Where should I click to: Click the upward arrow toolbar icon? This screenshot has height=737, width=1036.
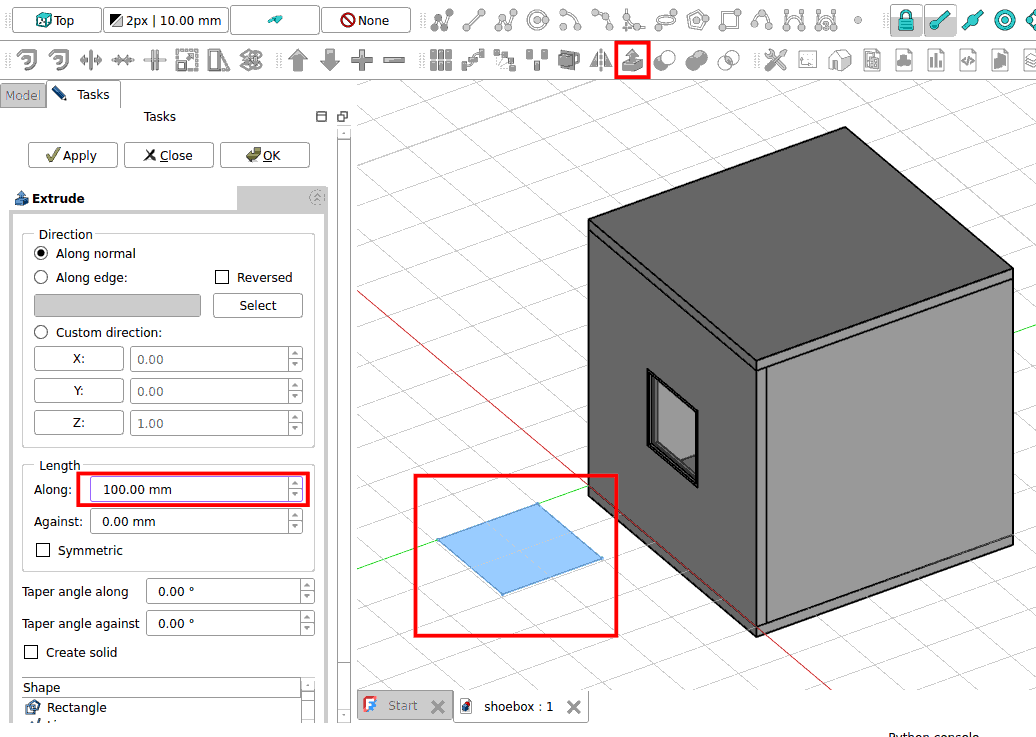pyautogui.click(x=297, y=61)
